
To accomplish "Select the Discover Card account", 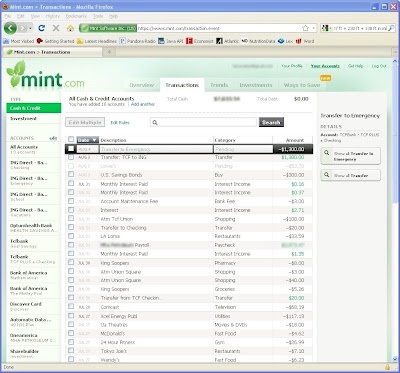I will tap(34, 306).
